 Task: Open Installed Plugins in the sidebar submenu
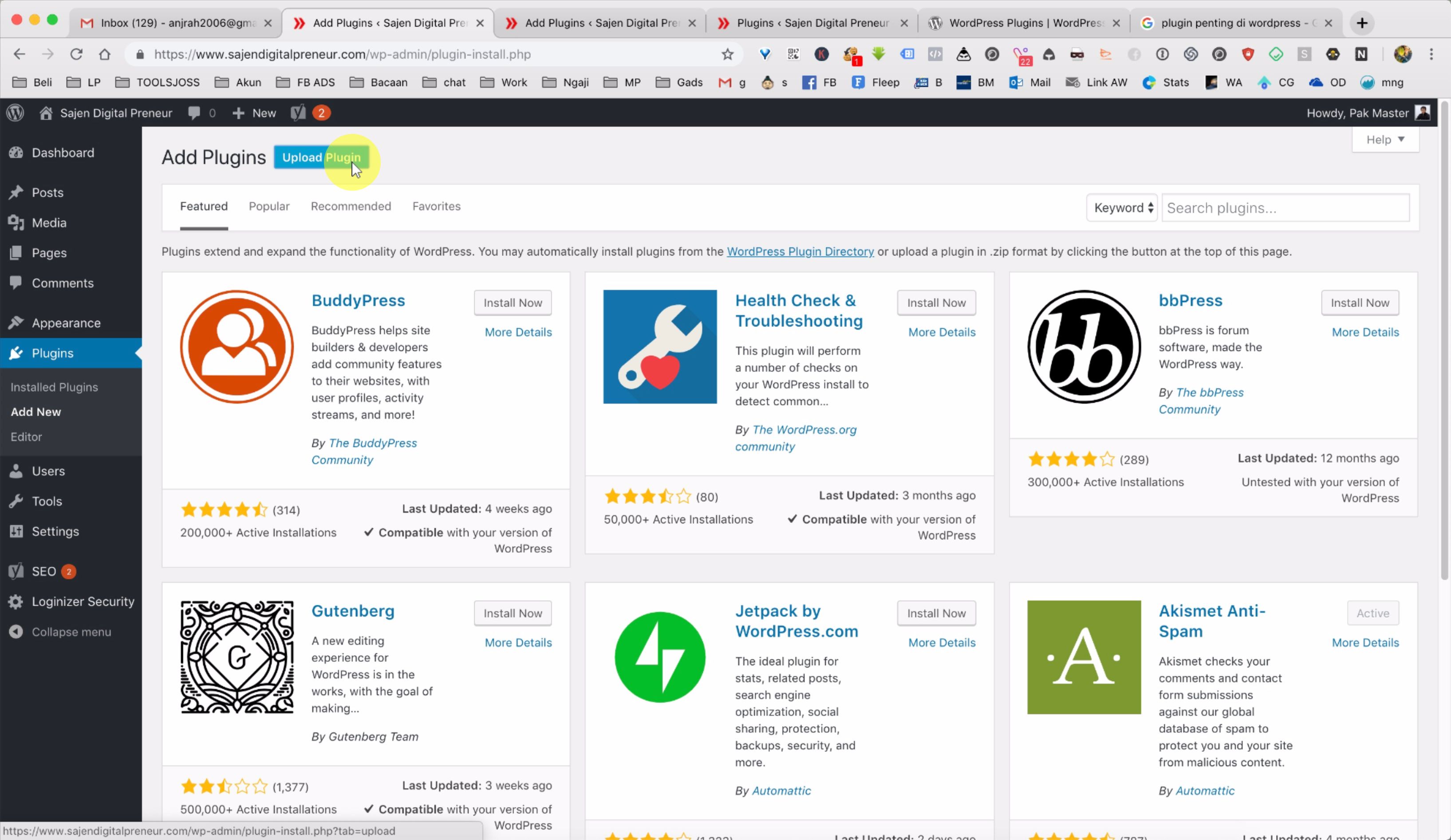[54, 387]
